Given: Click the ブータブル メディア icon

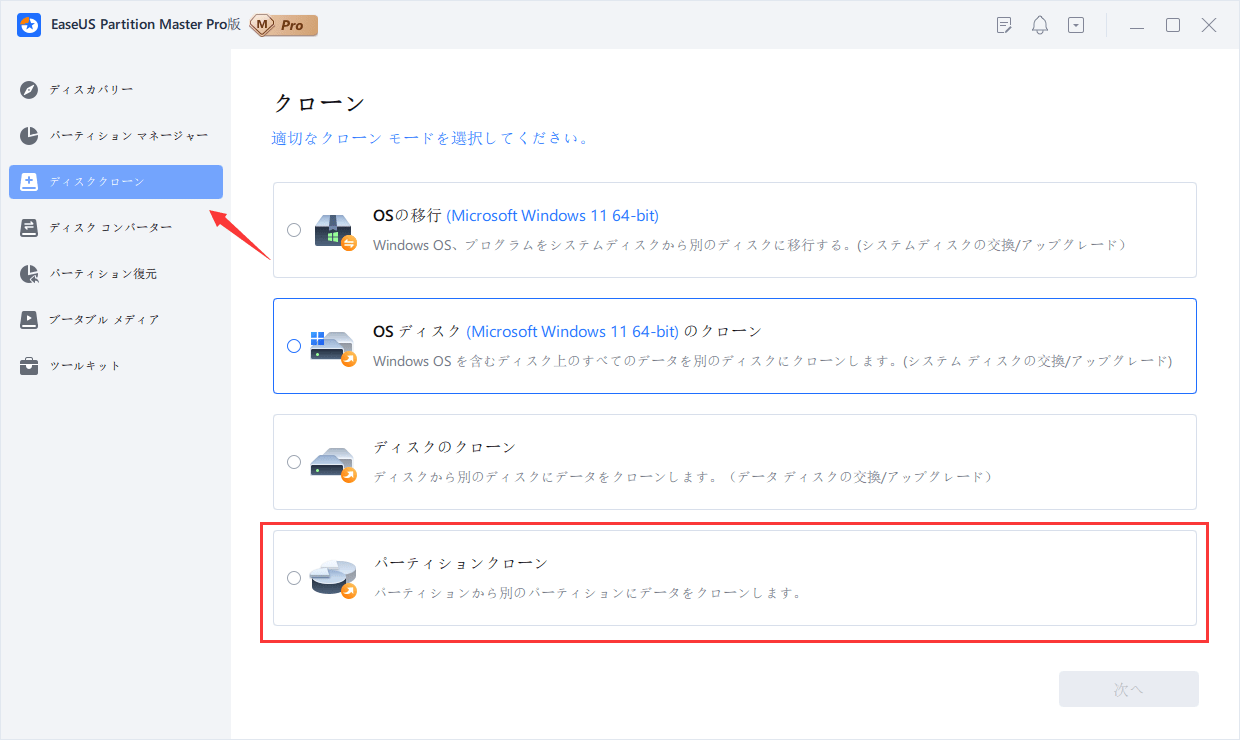Looking at the screenshot, I should [x=29, y=320].
